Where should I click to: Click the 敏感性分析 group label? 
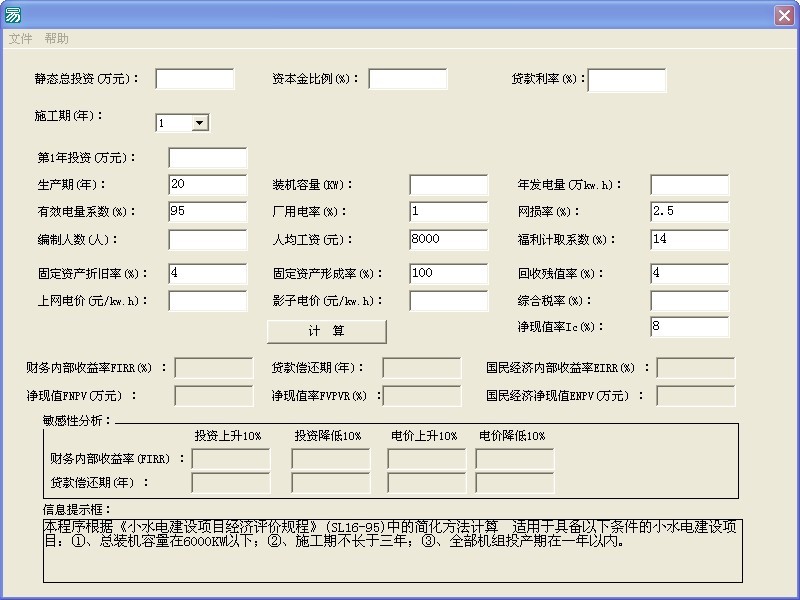coord(77,421)
